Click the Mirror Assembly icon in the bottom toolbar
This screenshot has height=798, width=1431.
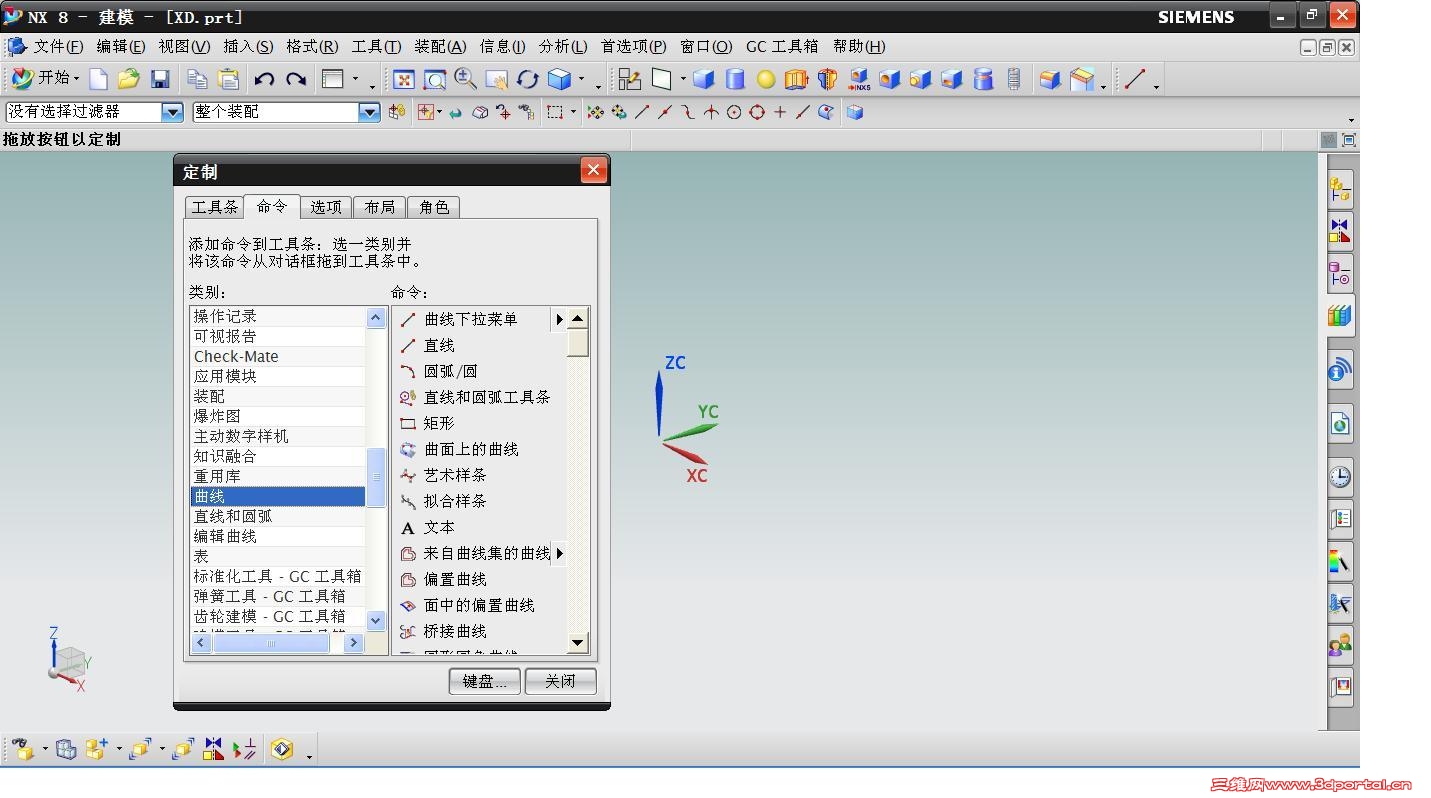click(x=214, y=748)
